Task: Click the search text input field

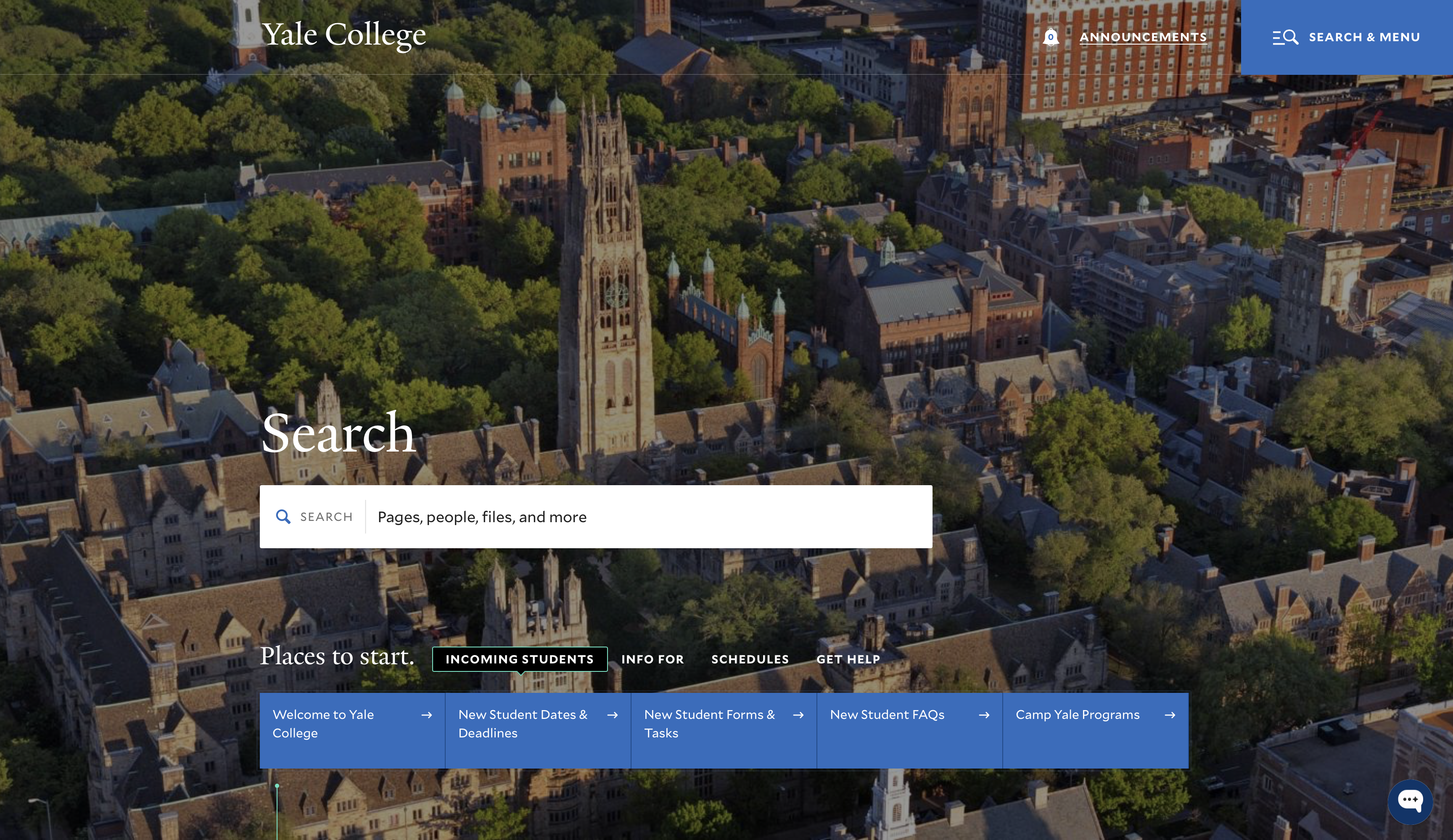Action: point(646,517)
